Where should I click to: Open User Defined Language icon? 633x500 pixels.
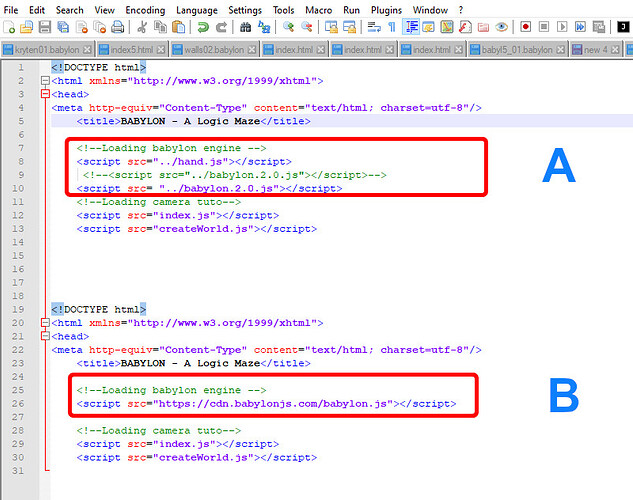tap(429, 27)
